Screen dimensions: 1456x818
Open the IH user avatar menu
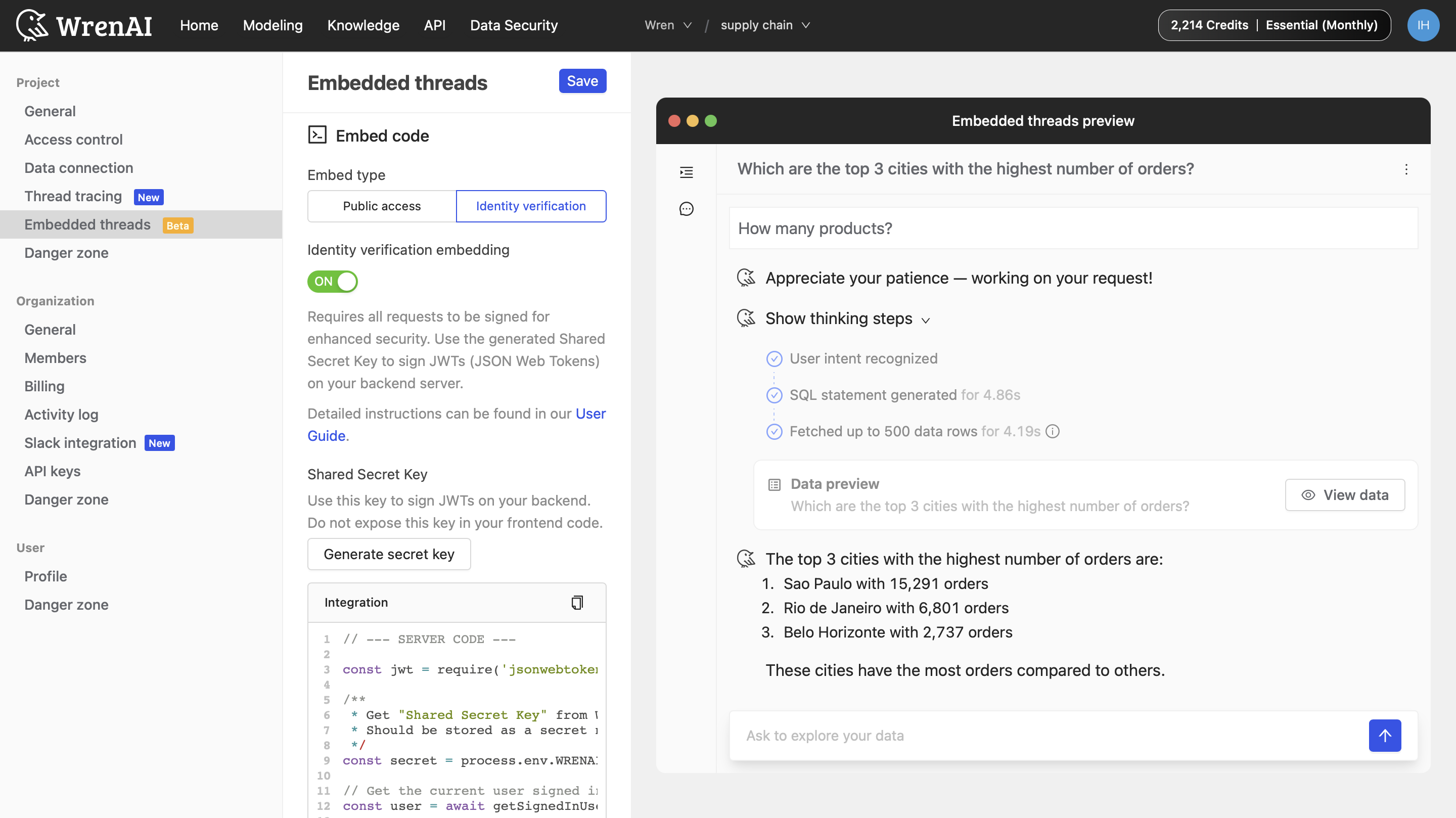[1423, 25]
